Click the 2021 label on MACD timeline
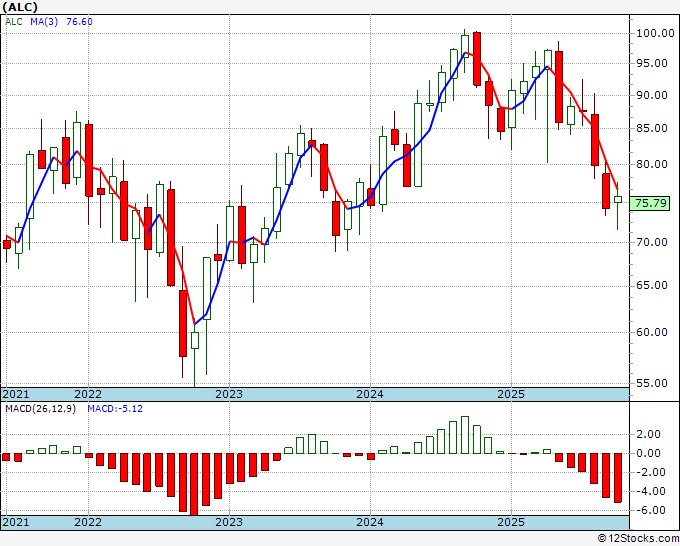The image size is (680, 546). pos(16,522)
